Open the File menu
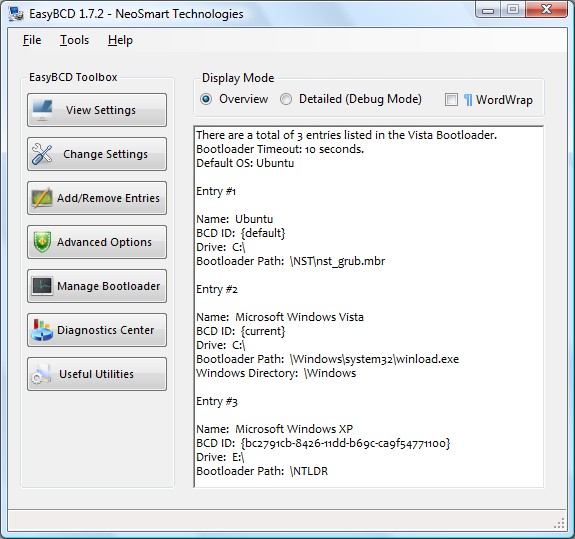Screen dimensions: 575x539 tap(32, 40)
